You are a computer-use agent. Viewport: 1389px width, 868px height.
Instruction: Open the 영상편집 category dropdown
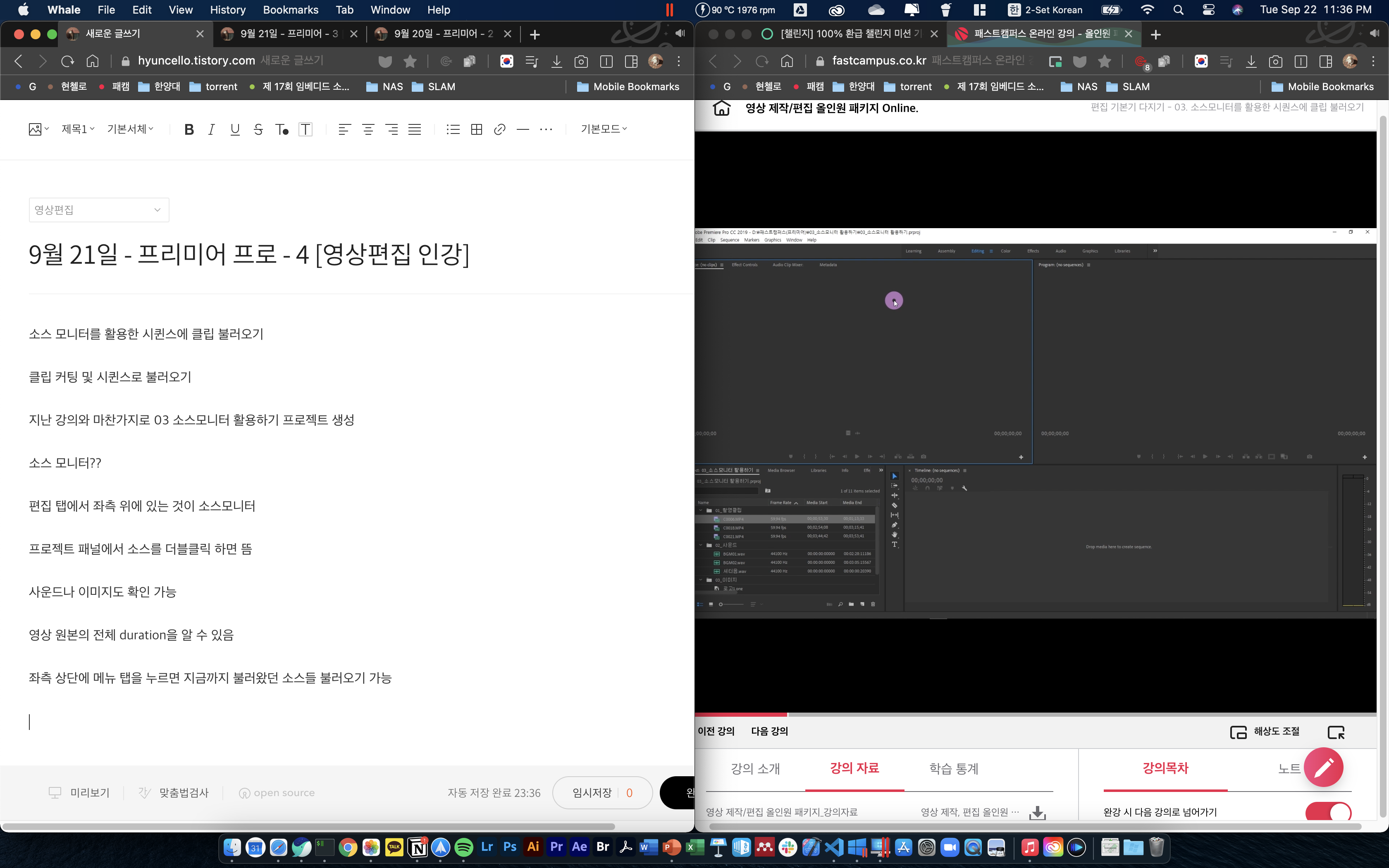pos(99,210)
